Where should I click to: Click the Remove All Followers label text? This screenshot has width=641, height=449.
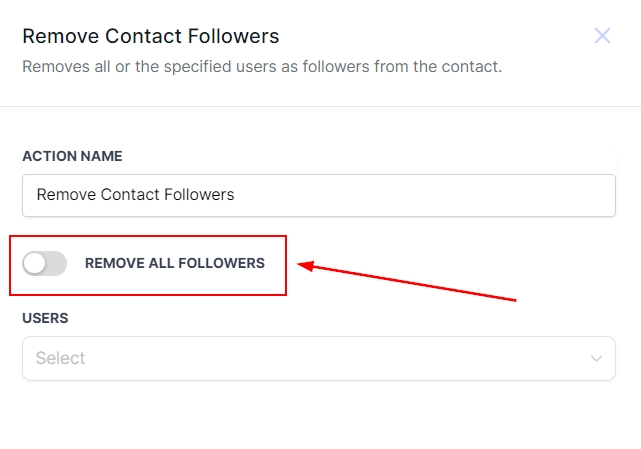click(175, 264)
